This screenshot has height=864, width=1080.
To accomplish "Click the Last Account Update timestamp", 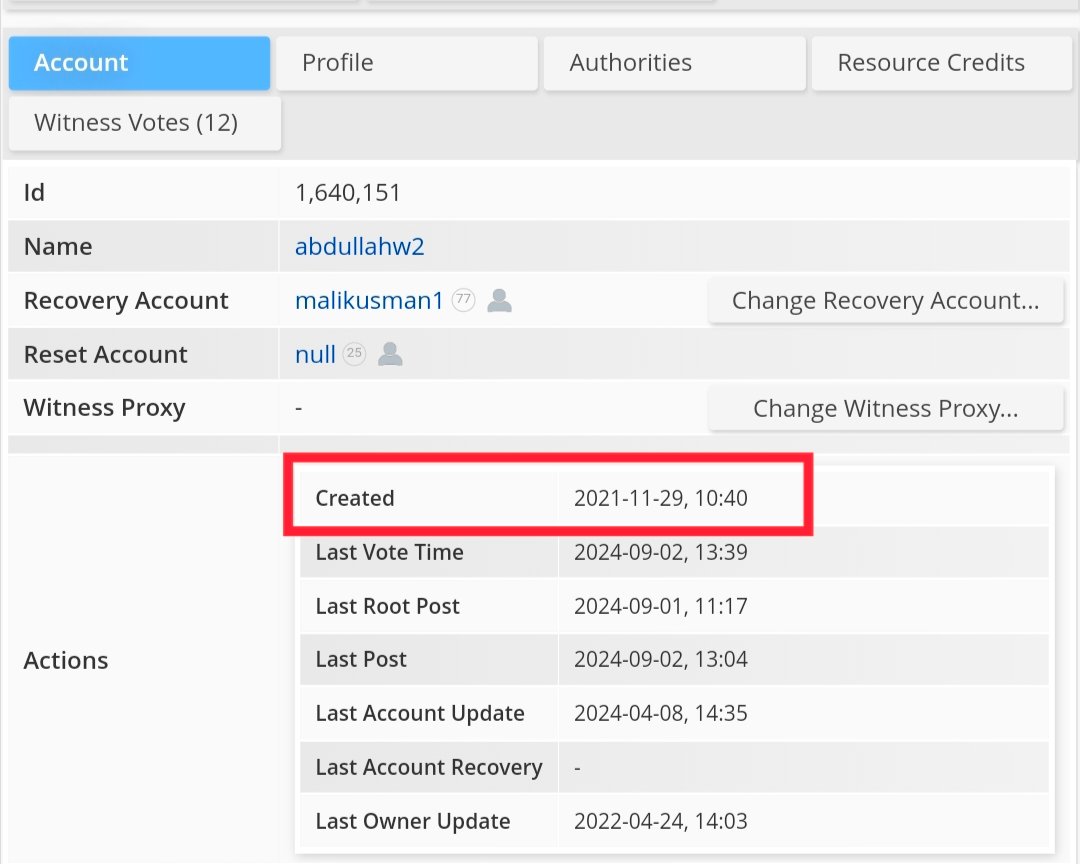I will [660, 714].
